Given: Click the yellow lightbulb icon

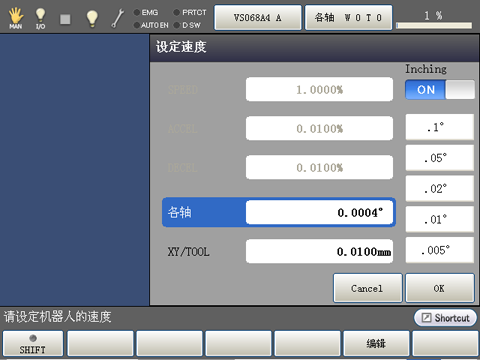Looking at the screenshot, I should pos(92,18).
